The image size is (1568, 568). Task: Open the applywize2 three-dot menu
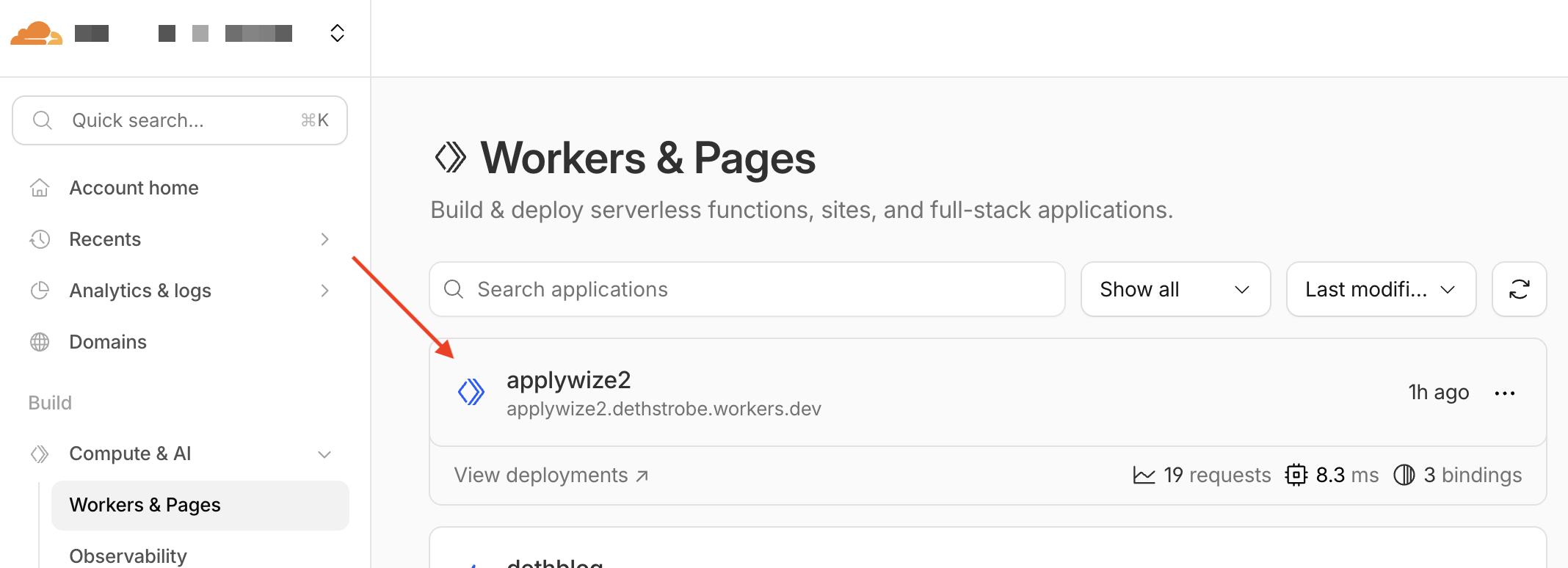click(x=1505, y=393)
